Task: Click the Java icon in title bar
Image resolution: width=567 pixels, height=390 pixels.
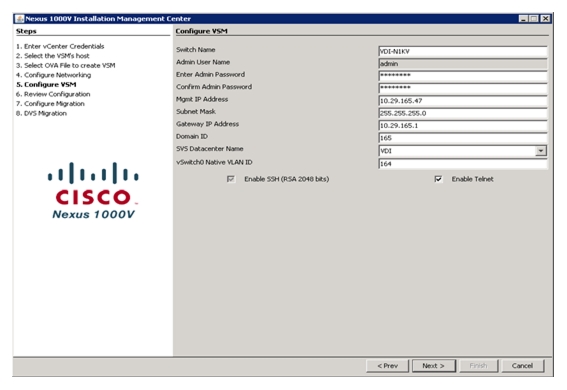Action: point(20,18)
